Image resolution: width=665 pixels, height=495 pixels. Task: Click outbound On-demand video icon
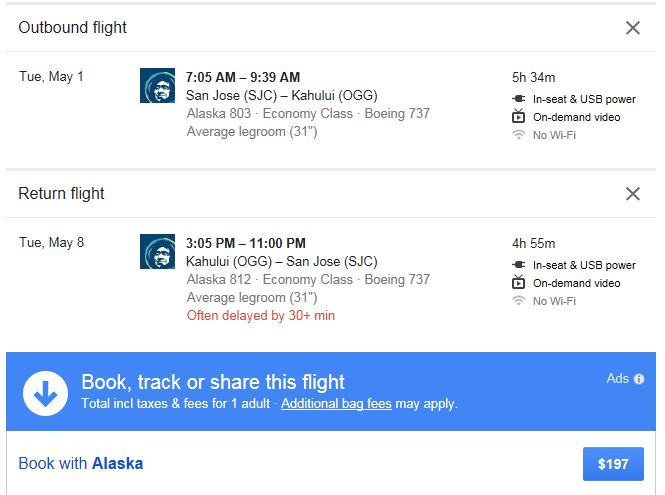coord(519,117)
